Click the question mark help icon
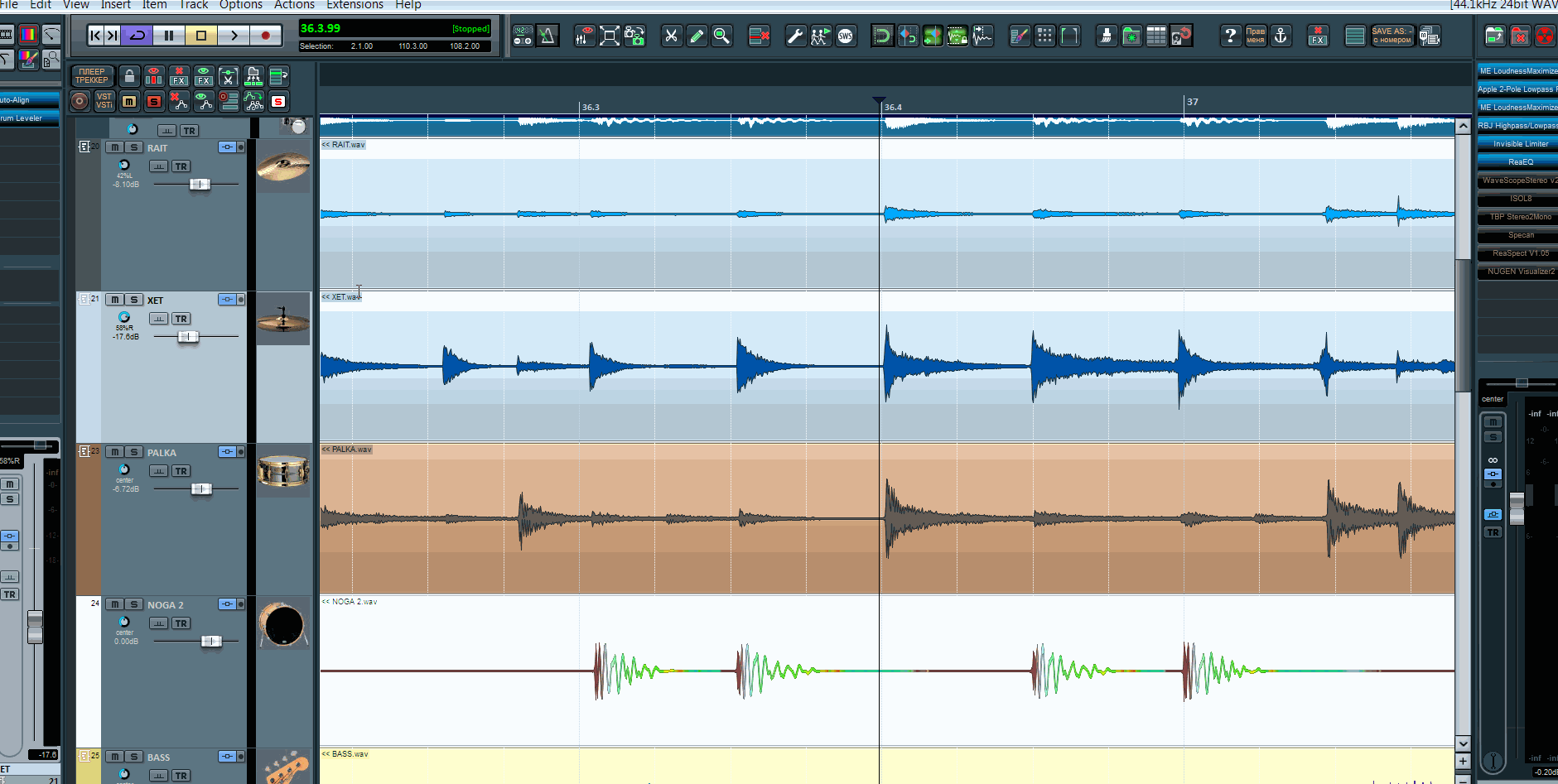The width and height of the screenshot is (1558, 784). tap(1231, 36)
